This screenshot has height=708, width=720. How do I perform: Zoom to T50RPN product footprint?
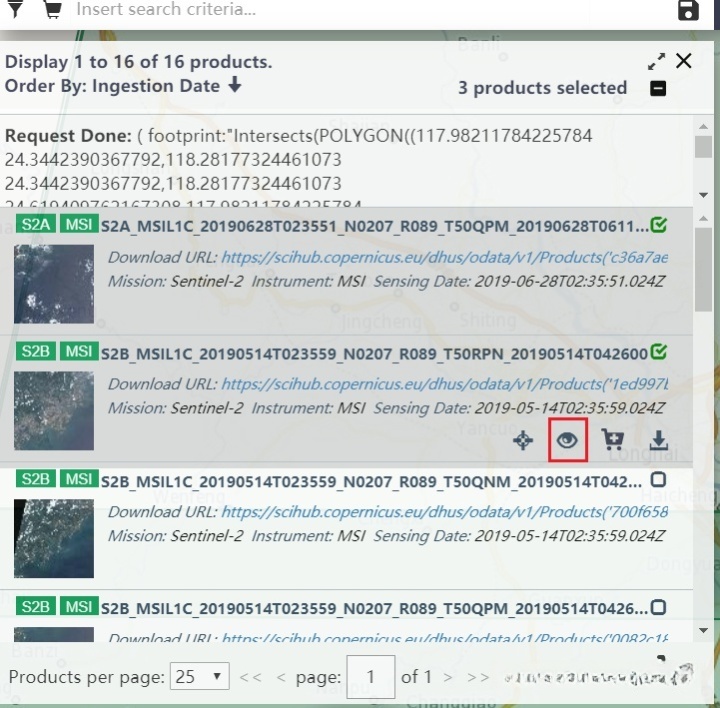coord(523,440)
